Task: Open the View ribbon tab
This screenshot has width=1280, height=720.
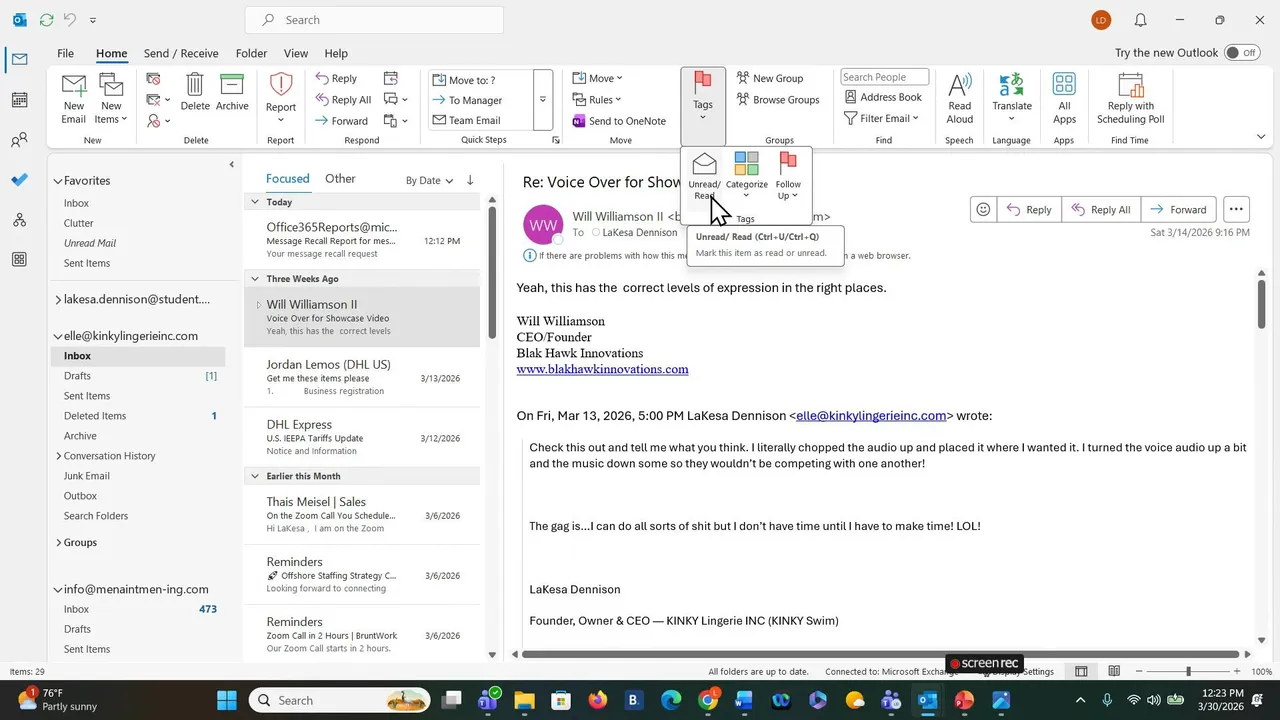Action: point(296,53)
